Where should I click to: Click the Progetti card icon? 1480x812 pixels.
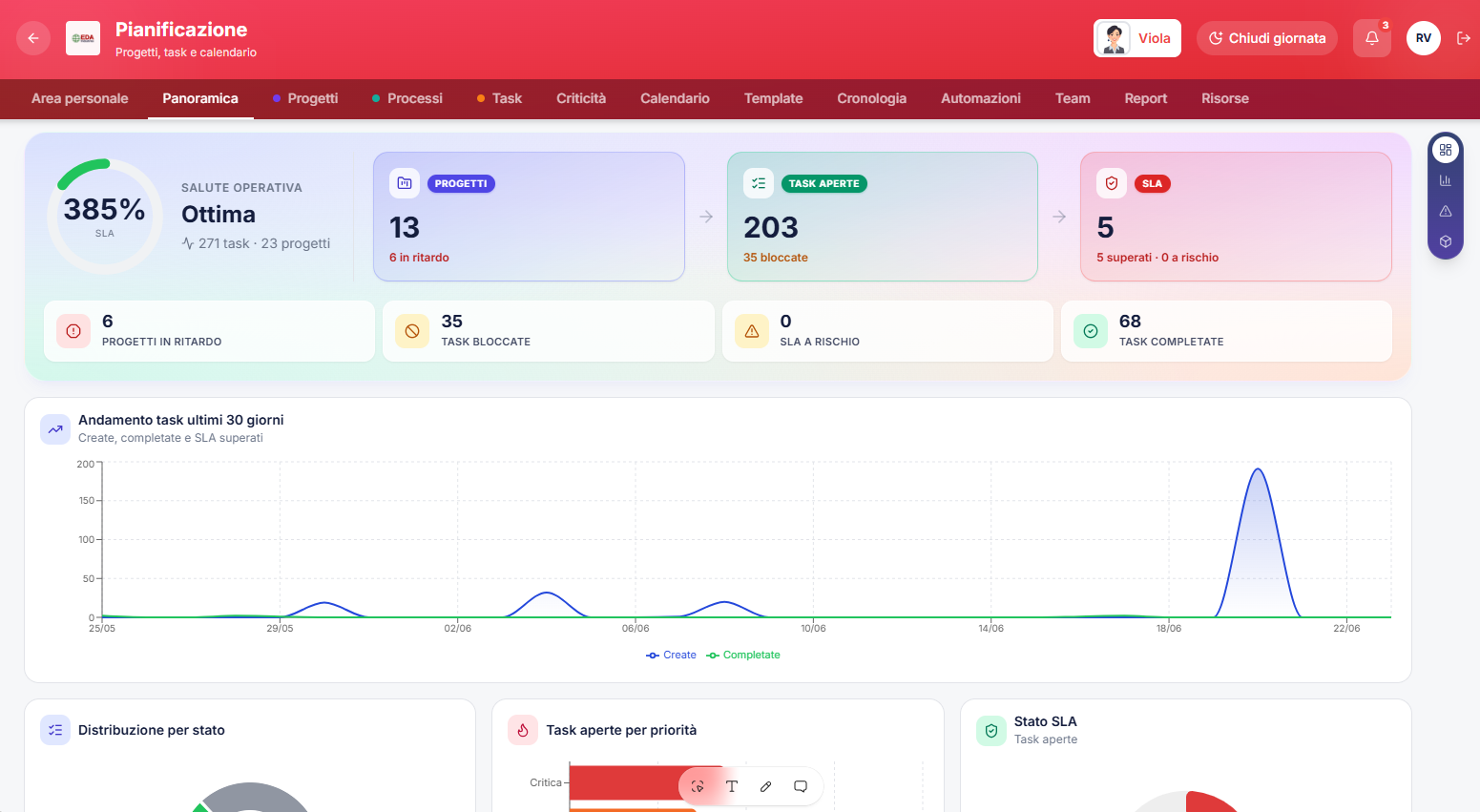(405, 183)
